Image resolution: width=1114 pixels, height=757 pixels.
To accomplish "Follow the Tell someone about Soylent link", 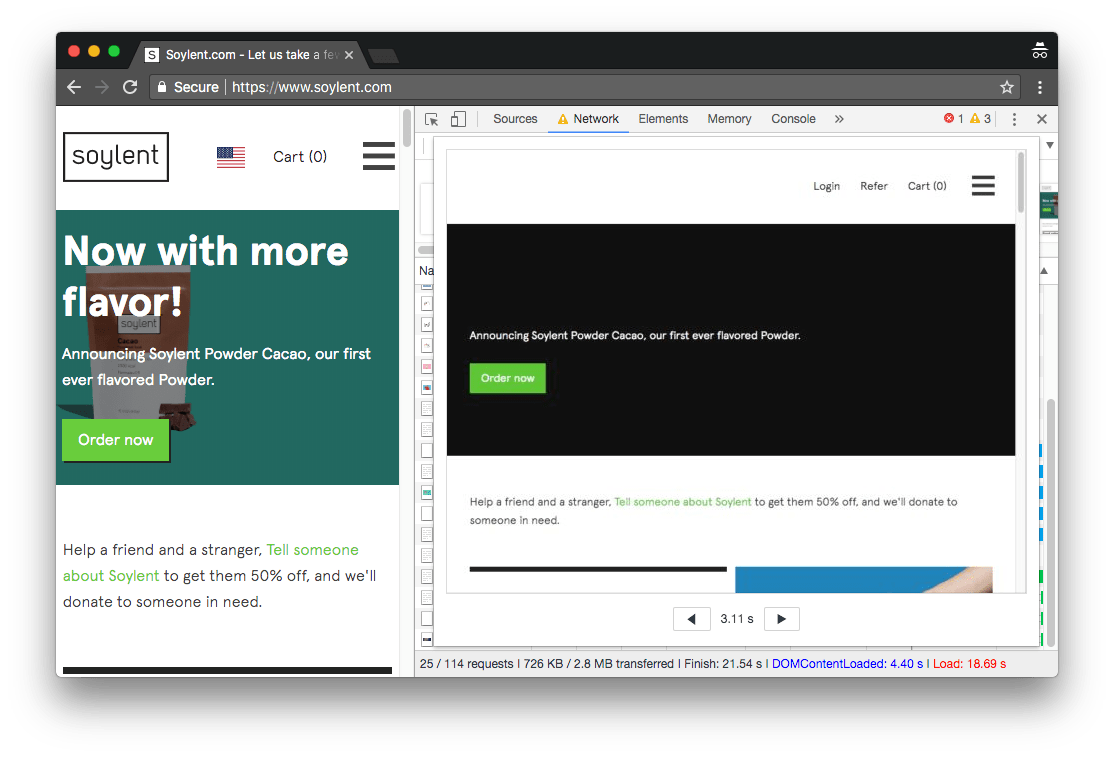I will [x=211, y=562].
